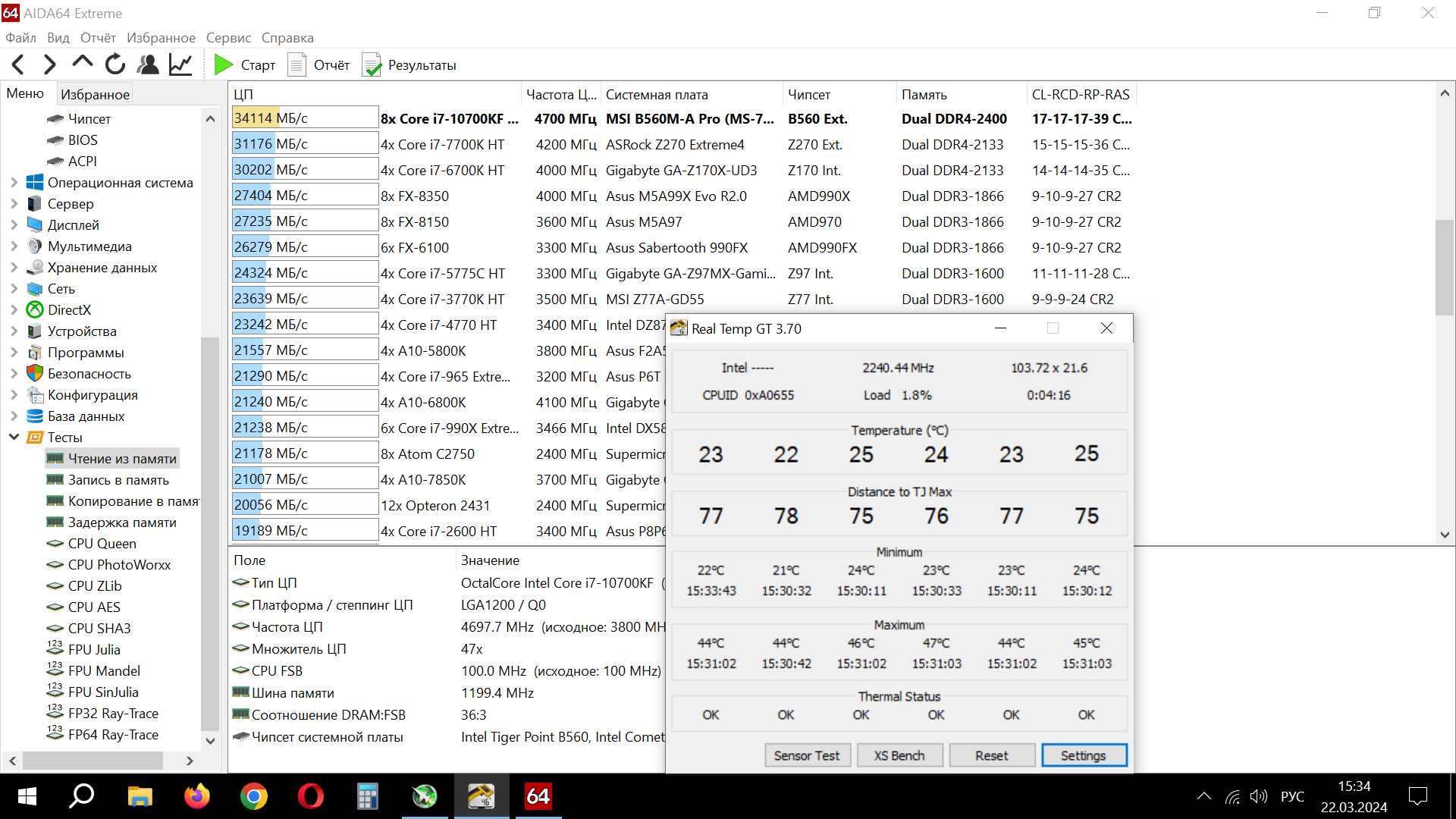This screenshot has height=819, width=1456.
Task: Select the Запись в память test
Action: [108, 480]
